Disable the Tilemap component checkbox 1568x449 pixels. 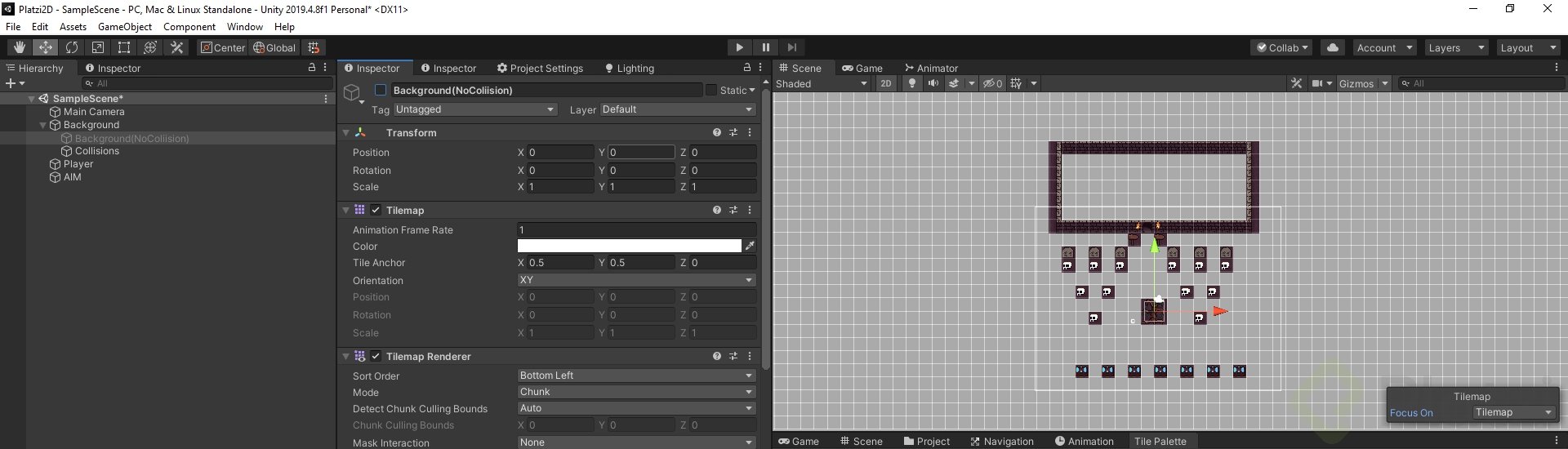[376, 210]
